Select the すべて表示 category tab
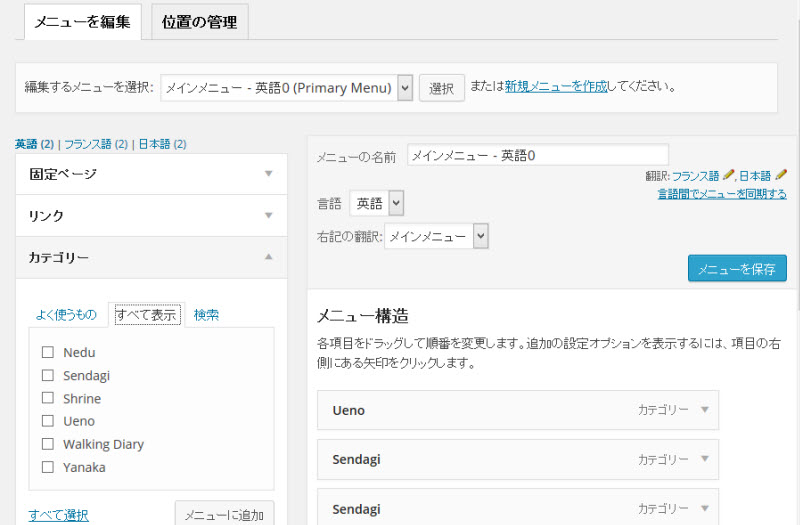Image resolution: width=800 pixels, height=525 pixels. click(146, 315)
